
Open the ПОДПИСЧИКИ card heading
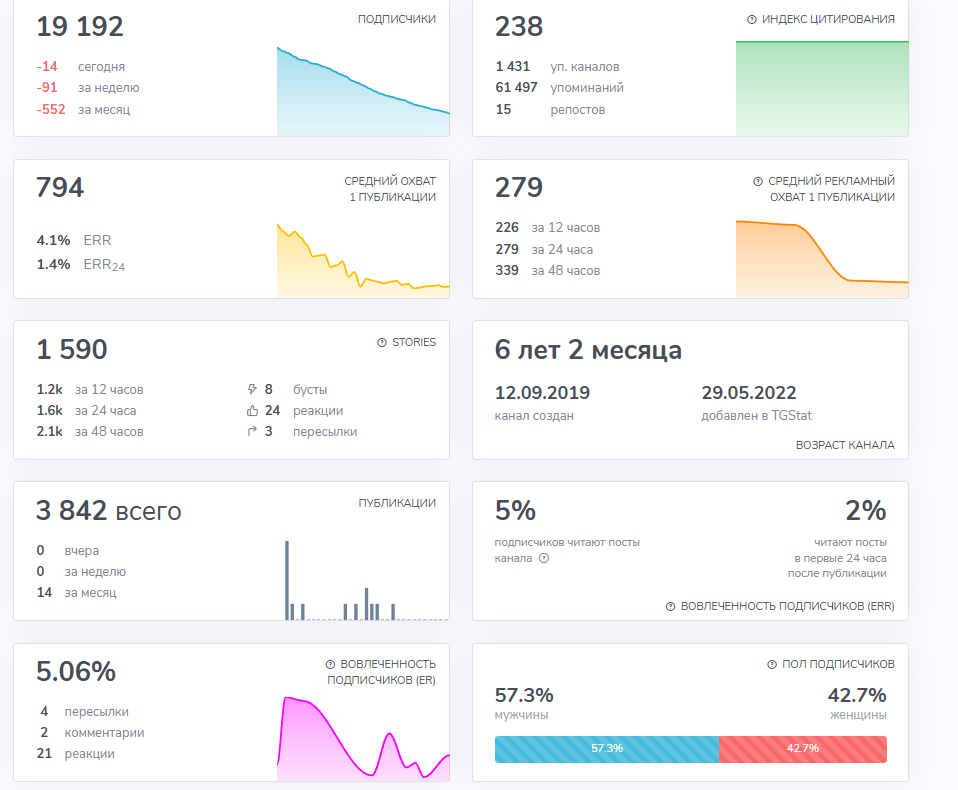click(x=396, y=19)
